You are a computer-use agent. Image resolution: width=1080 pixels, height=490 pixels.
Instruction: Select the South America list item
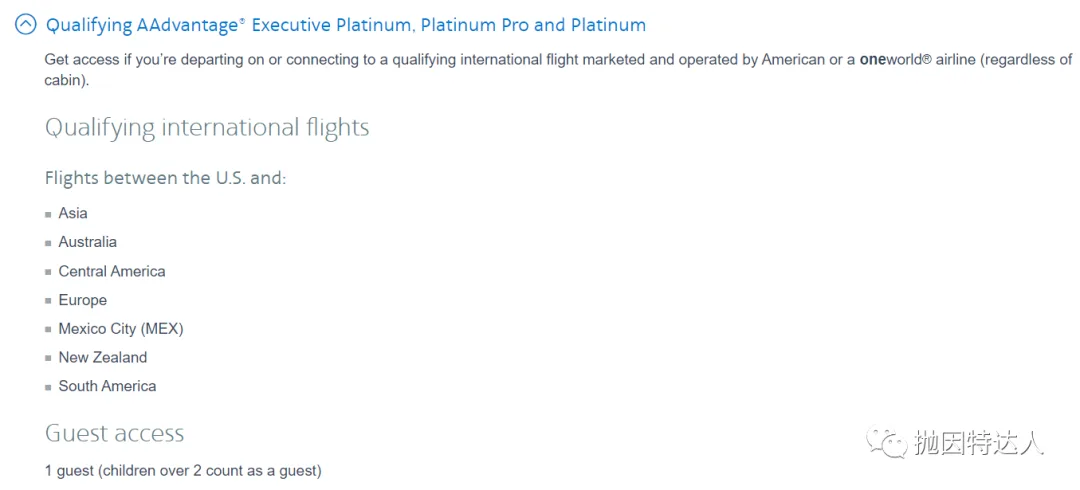[x=107, y=387]
